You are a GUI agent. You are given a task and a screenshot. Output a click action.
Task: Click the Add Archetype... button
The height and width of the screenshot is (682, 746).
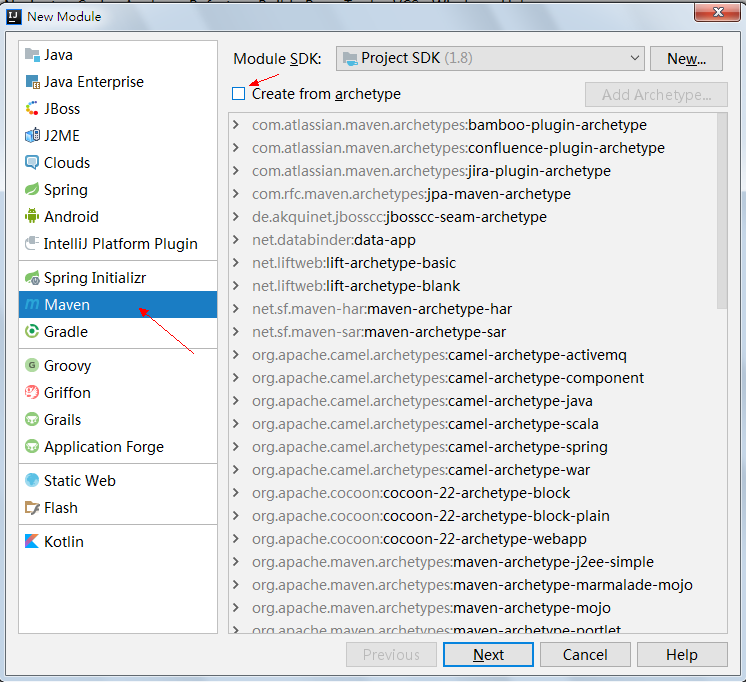click(656, 95)
